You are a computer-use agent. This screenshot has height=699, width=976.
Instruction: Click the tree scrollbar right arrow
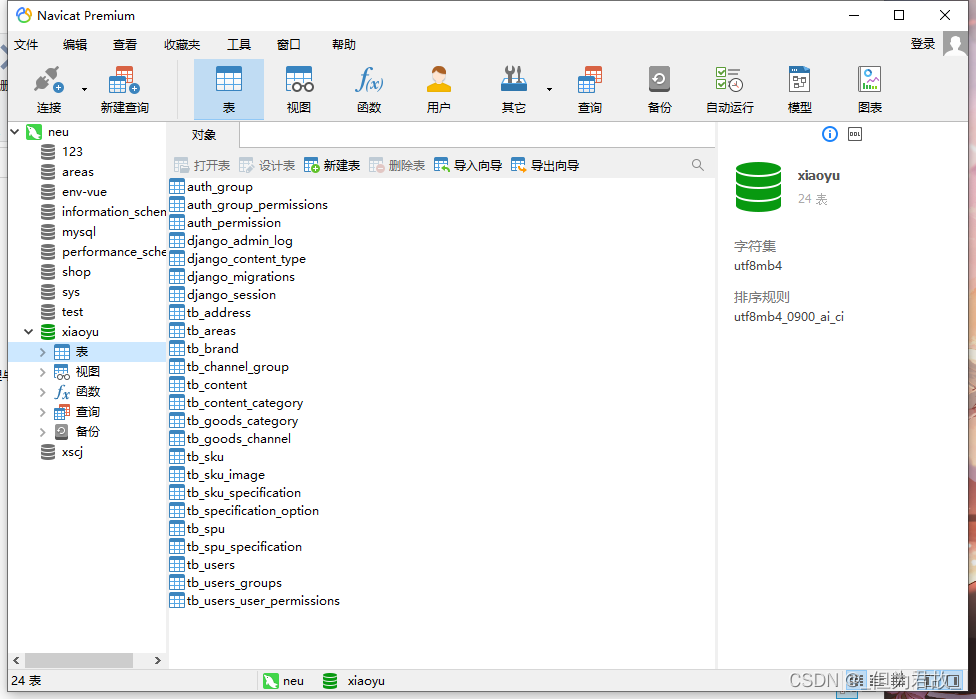(x=157, y=660)
